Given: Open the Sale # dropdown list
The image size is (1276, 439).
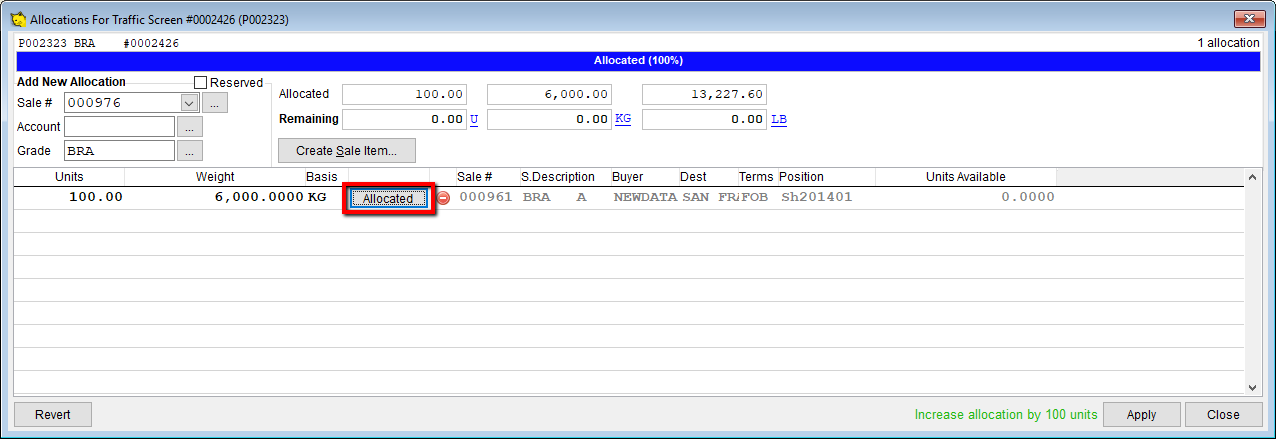Looking at the screenshot, I should point(189,102).
